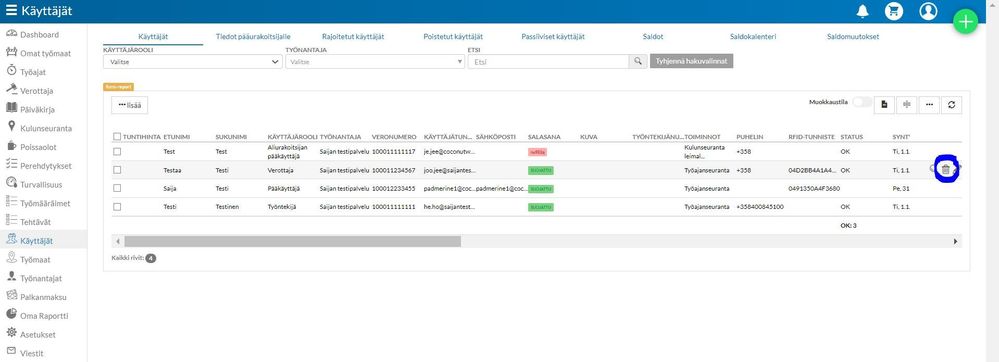Click red password badge in Test row
Image resolution: width=999 pixels, height=362 pixels.
pos(538,152)
